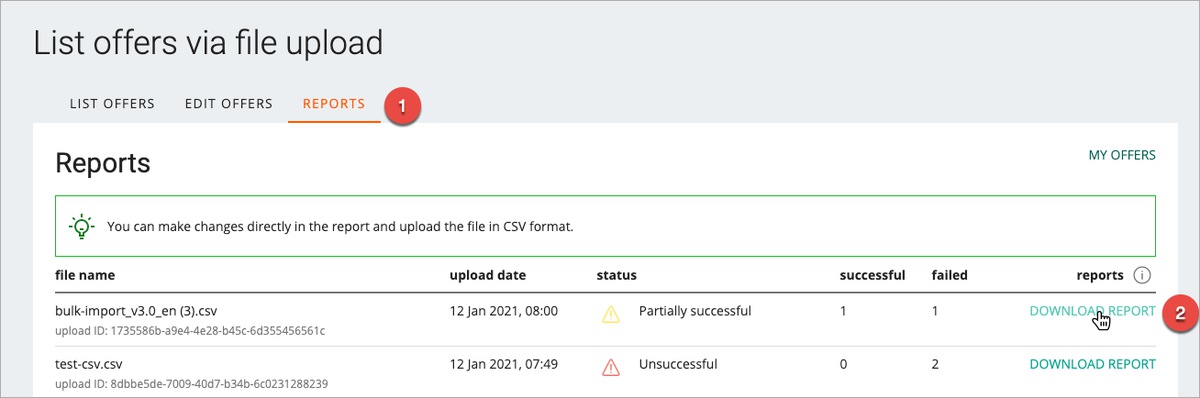Click the yellow Partially successful warning icon
Screen dimensions: 1200x398
click(611, 314)
